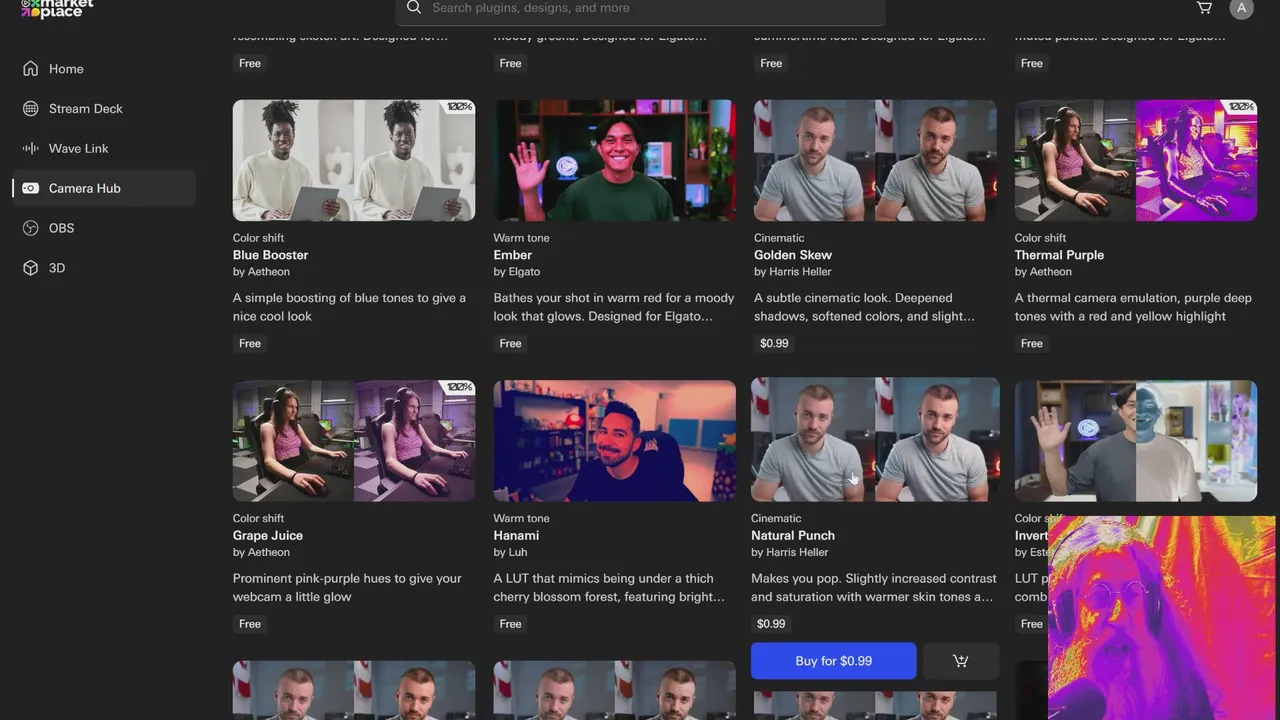The width and height of the screenshot is (1280, 720).
Task: Click 'Color shift' label above Thermal Purple
Action: point(1040,238)
